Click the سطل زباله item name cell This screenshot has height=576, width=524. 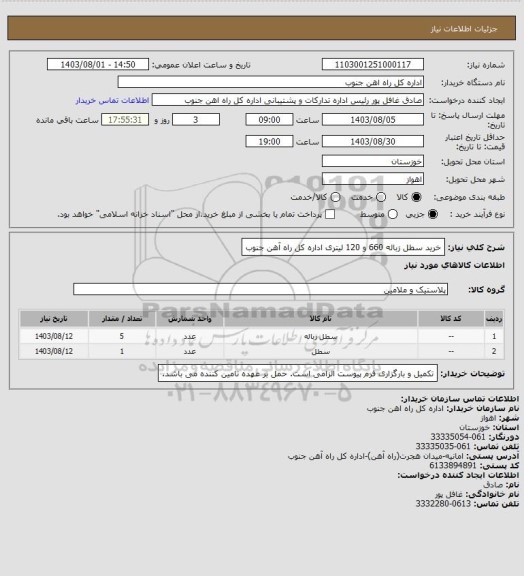click(320, 336)
